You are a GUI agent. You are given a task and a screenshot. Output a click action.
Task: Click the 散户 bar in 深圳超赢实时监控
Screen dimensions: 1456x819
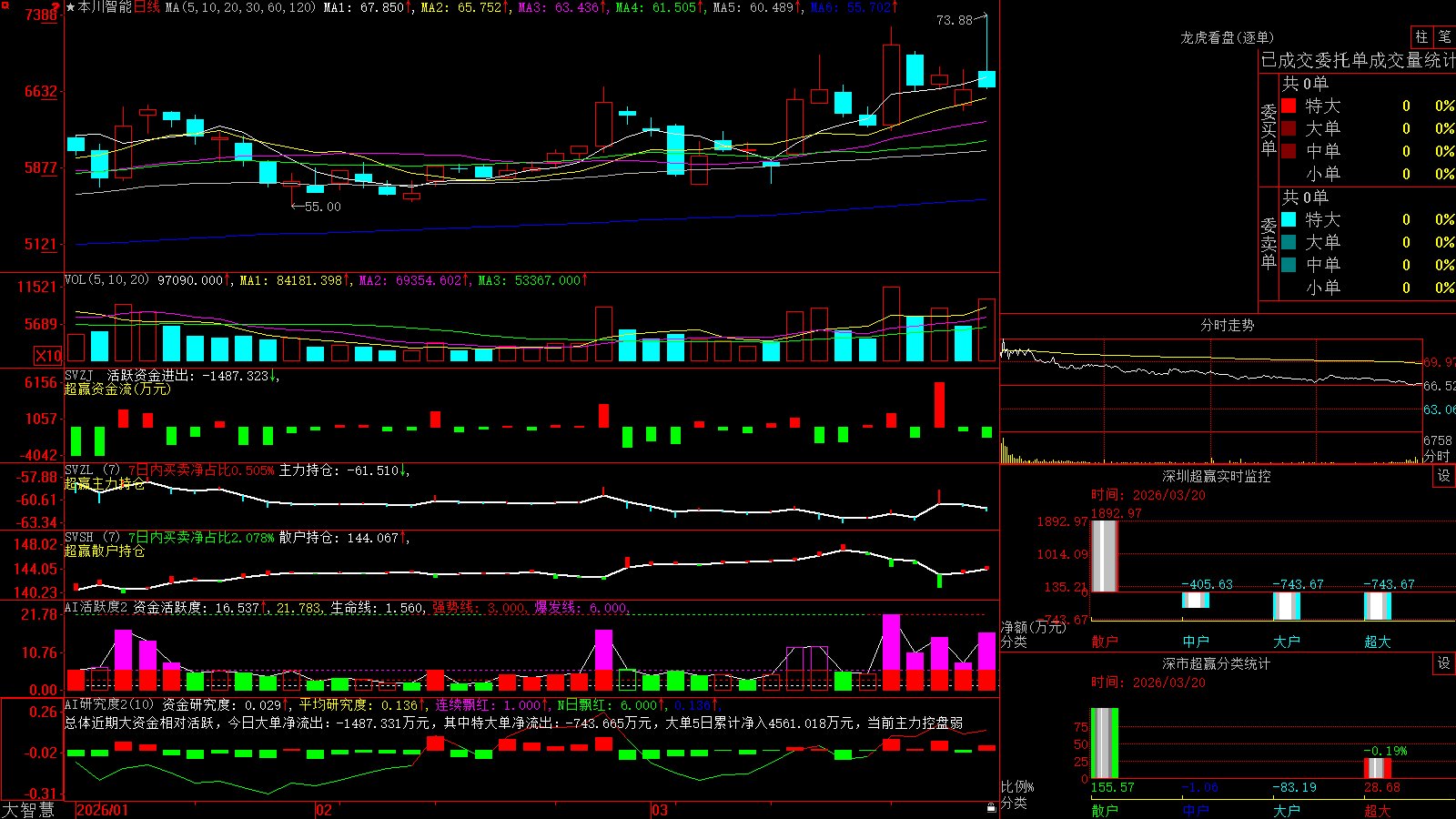[1104, 556]
